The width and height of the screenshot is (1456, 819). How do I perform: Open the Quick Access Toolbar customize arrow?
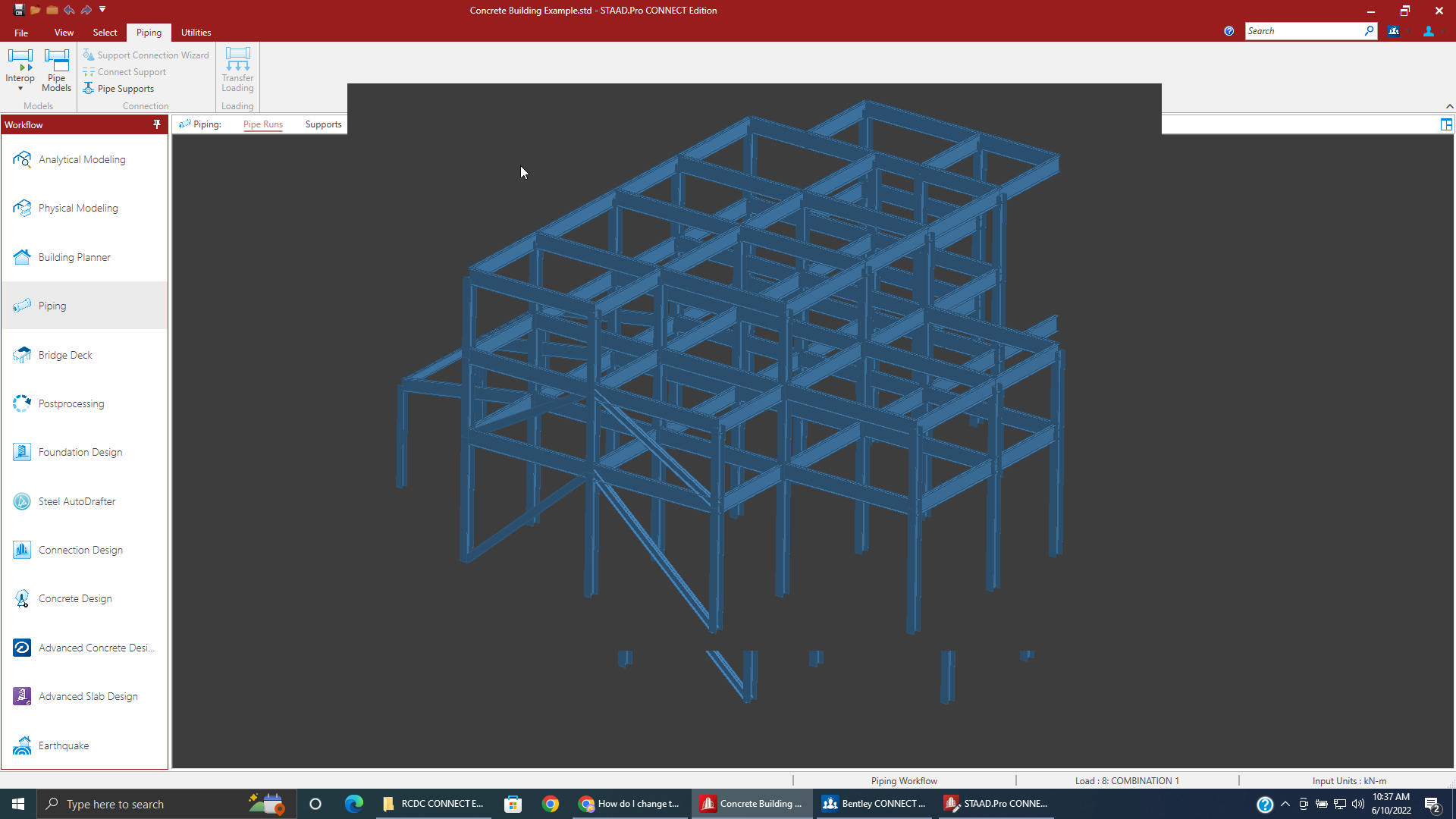pos(102,10)
